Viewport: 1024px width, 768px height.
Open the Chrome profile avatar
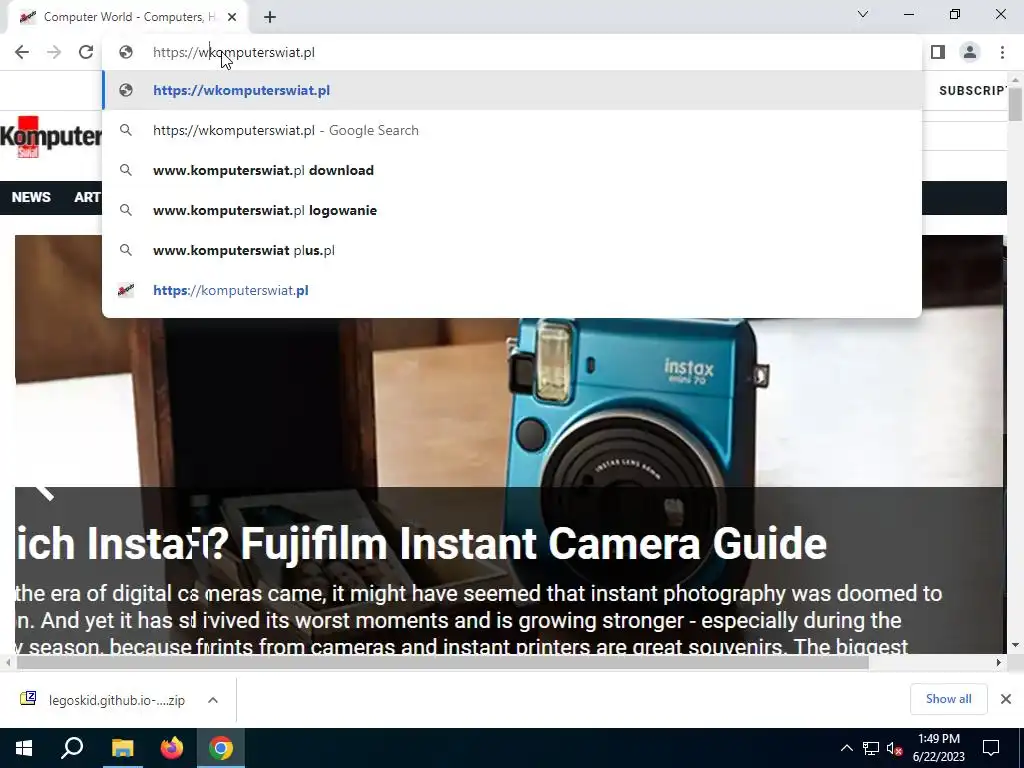pyautogui.click(x=970, y=52)
